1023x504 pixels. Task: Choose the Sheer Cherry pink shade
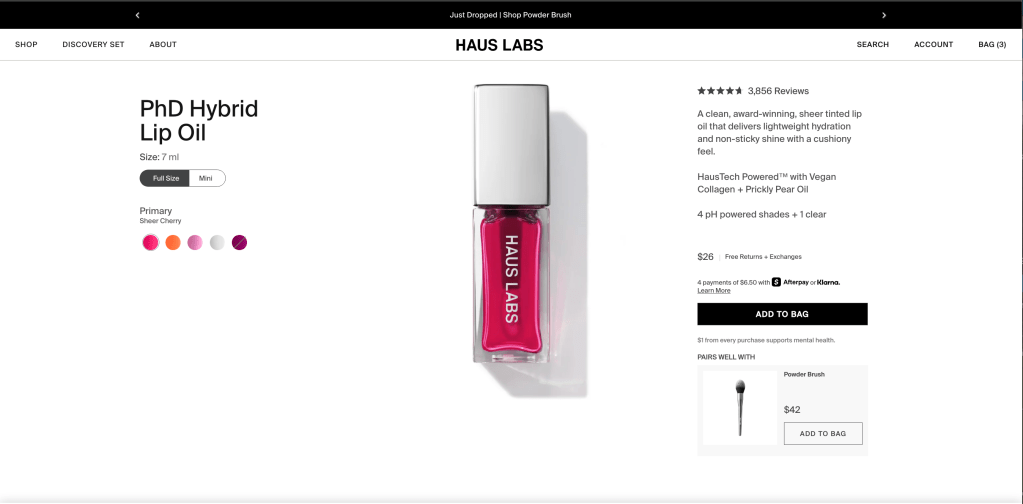[151, 243]
